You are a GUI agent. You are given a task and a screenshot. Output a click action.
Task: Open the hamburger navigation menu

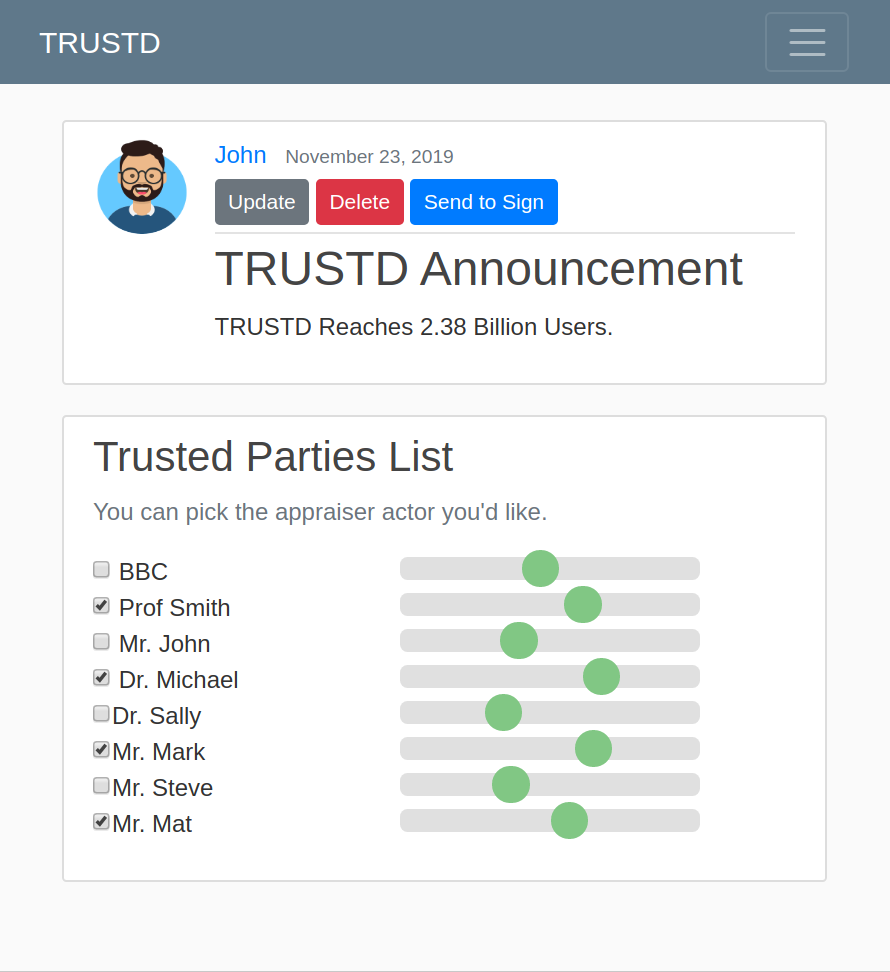point(806,42)
